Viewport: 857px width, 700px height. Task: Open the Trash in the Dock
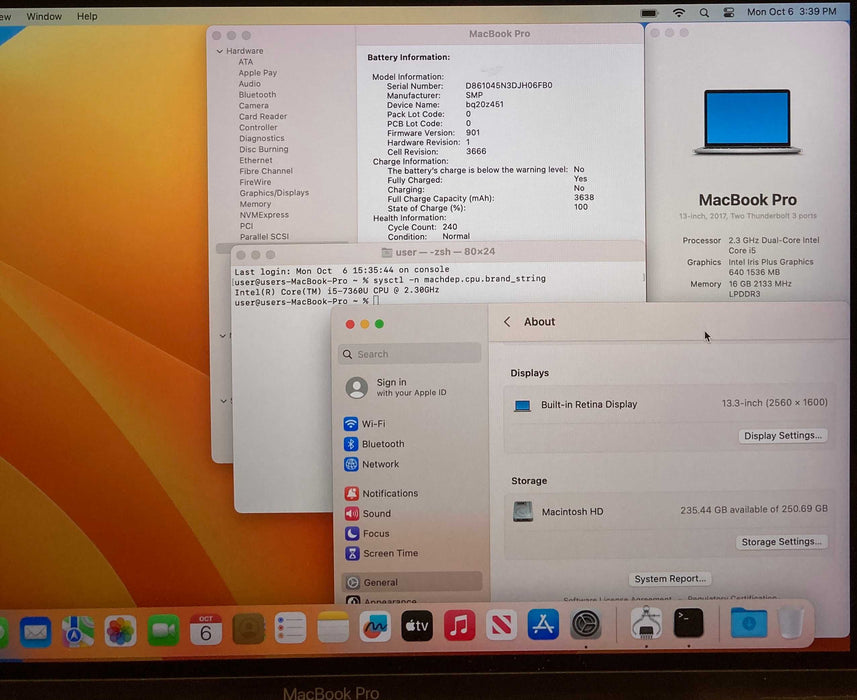pyautogui.click(x=791, y=622)
